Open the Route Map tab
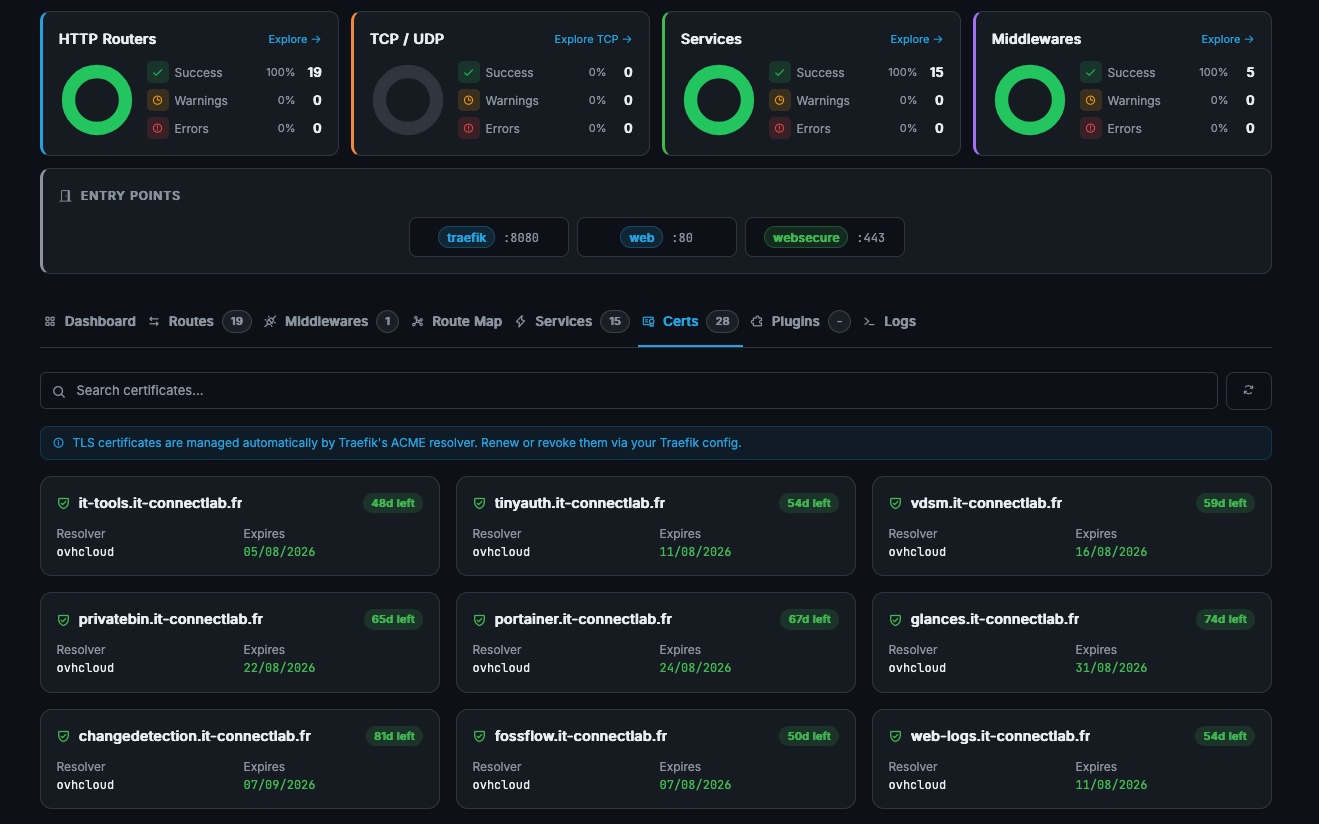1319x824 pixels. coord(457,321)
